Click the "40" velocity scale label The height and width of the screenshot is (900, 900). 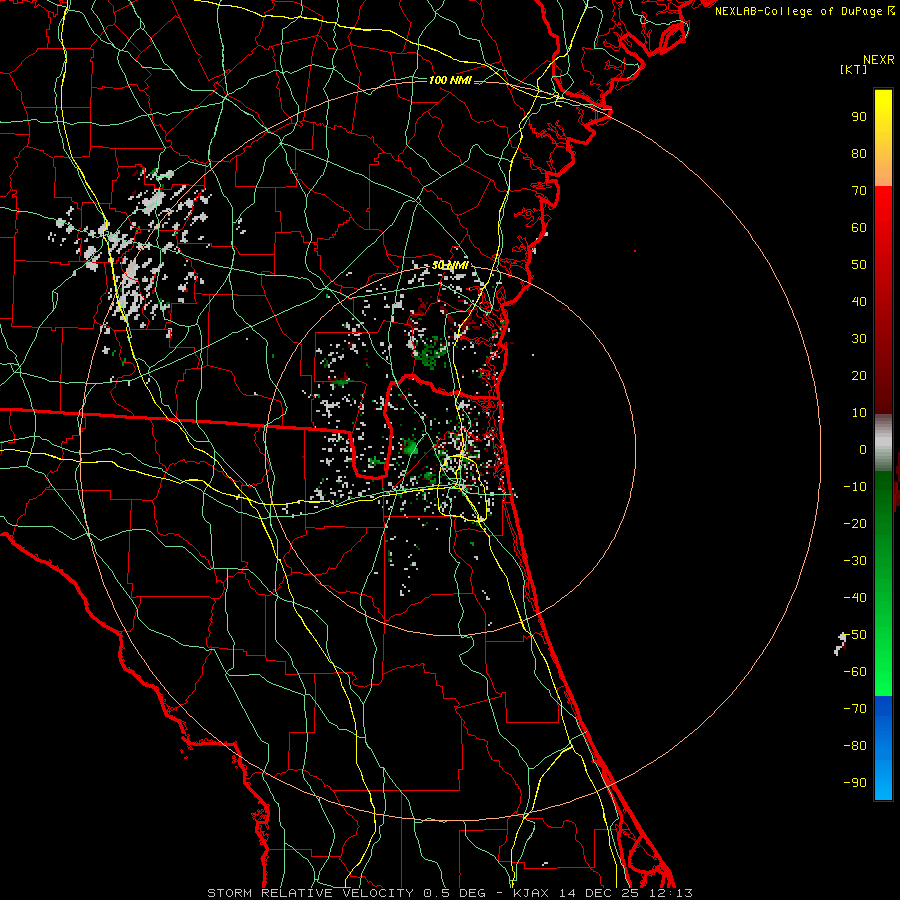point(859,302)
